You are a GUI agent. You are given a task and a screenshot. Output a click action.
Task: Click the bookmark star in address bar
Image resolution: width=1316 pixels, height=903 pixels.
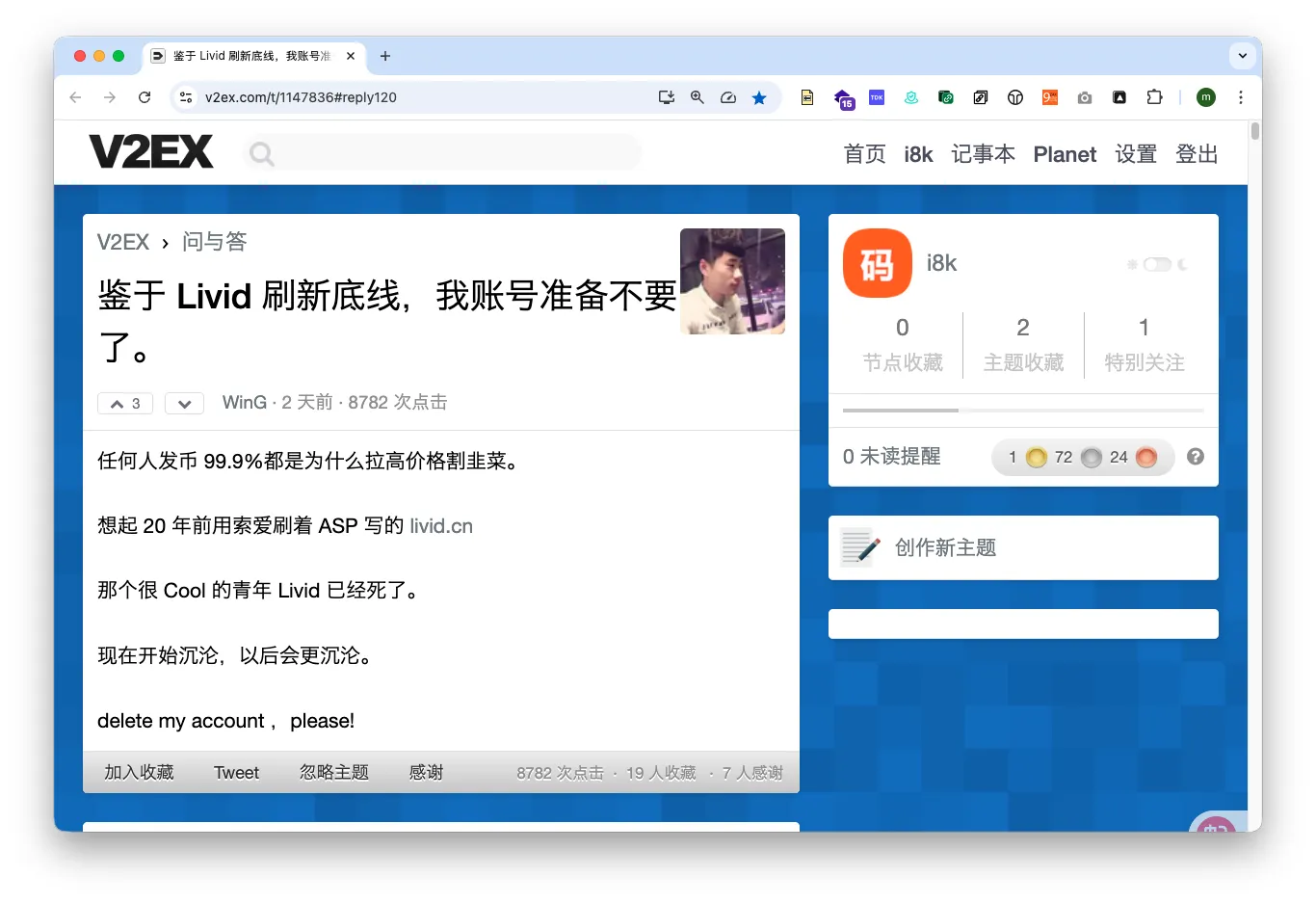point(760,97)
